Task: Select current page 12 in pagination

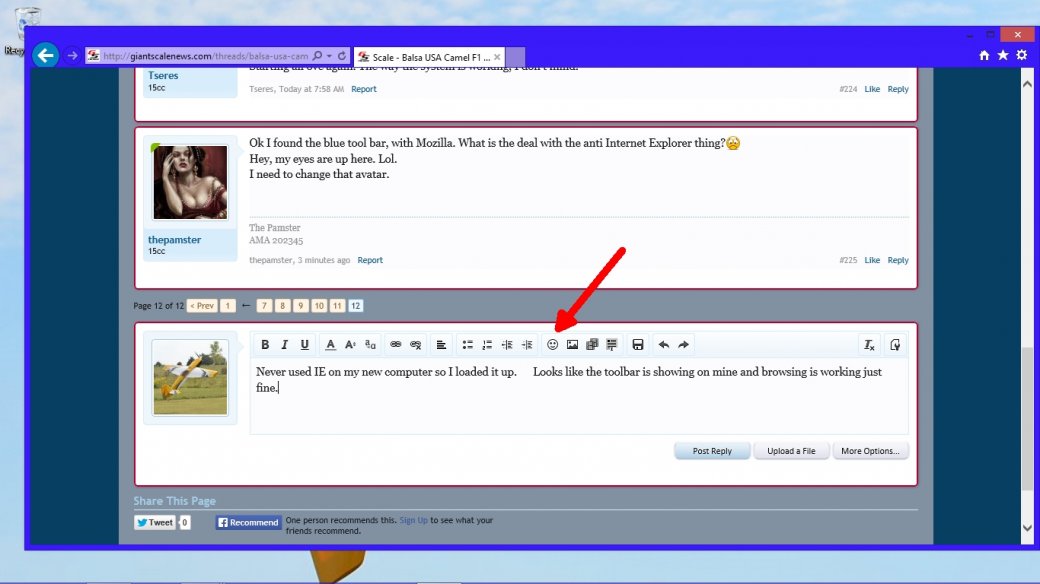Action: coord(356,306)
